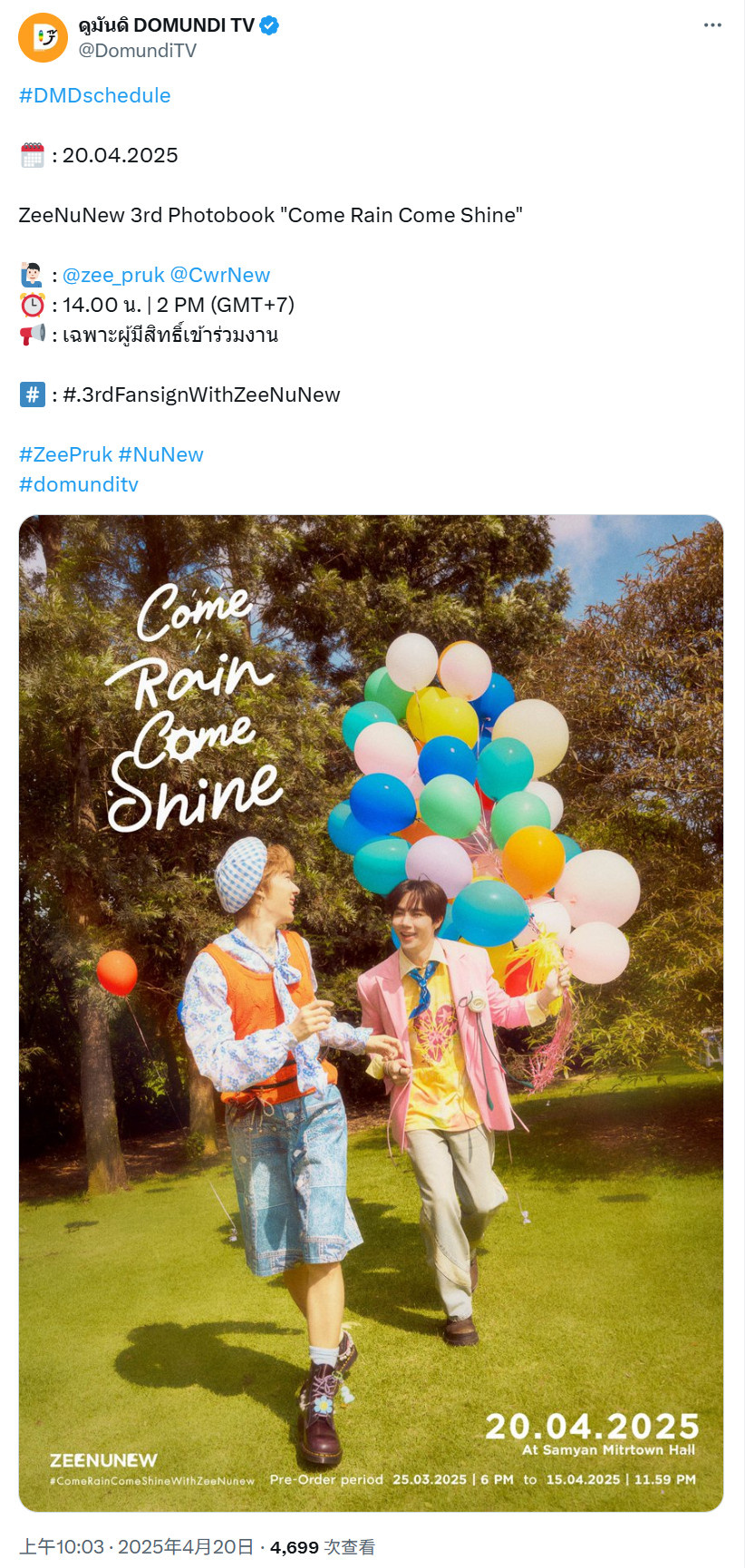Click the person raising hand emoji

pyautogui.click(x=32, y=275)
